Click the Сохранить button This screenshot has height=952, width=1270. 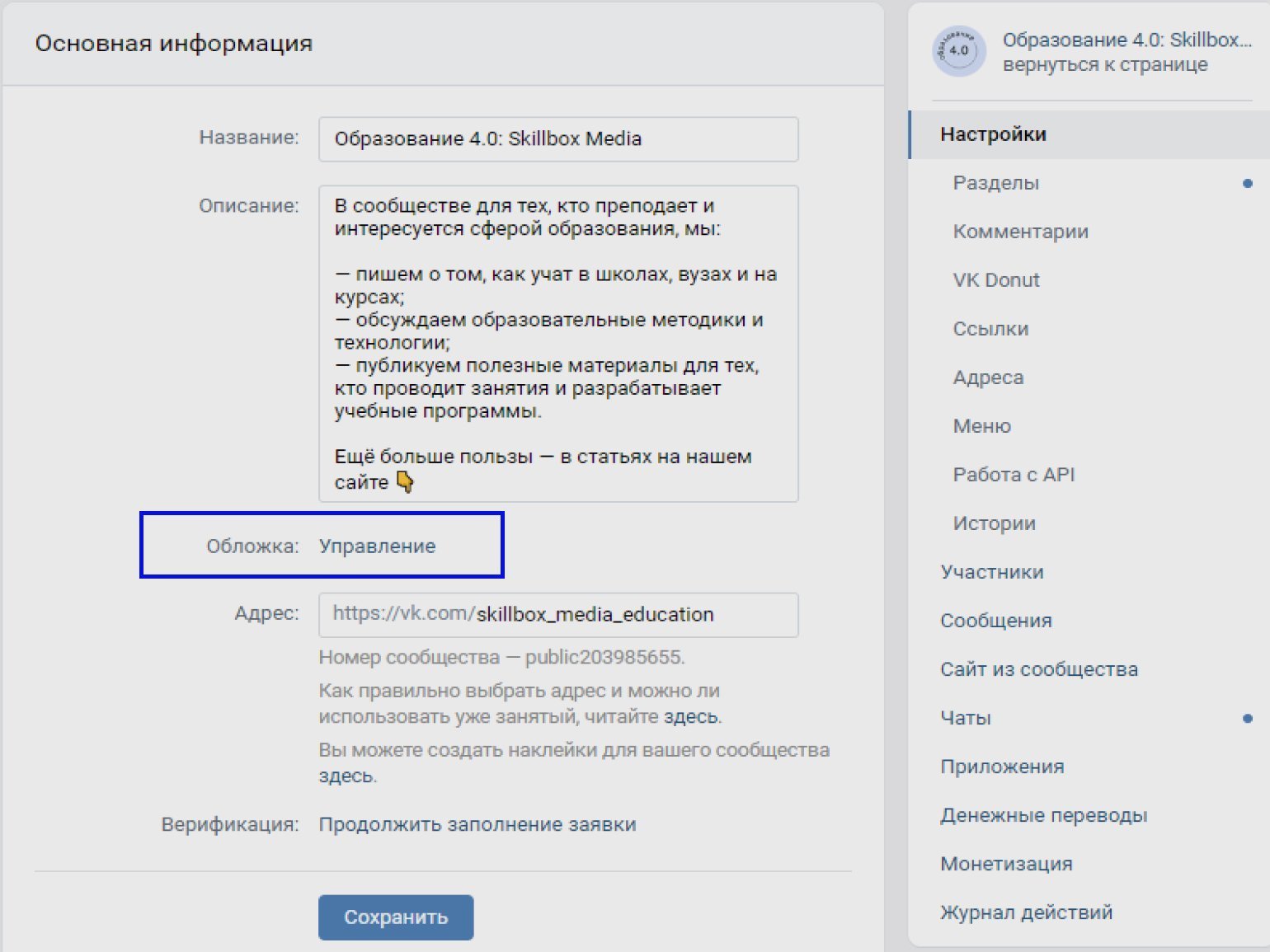pyautogui.click(x=396, y=917)
